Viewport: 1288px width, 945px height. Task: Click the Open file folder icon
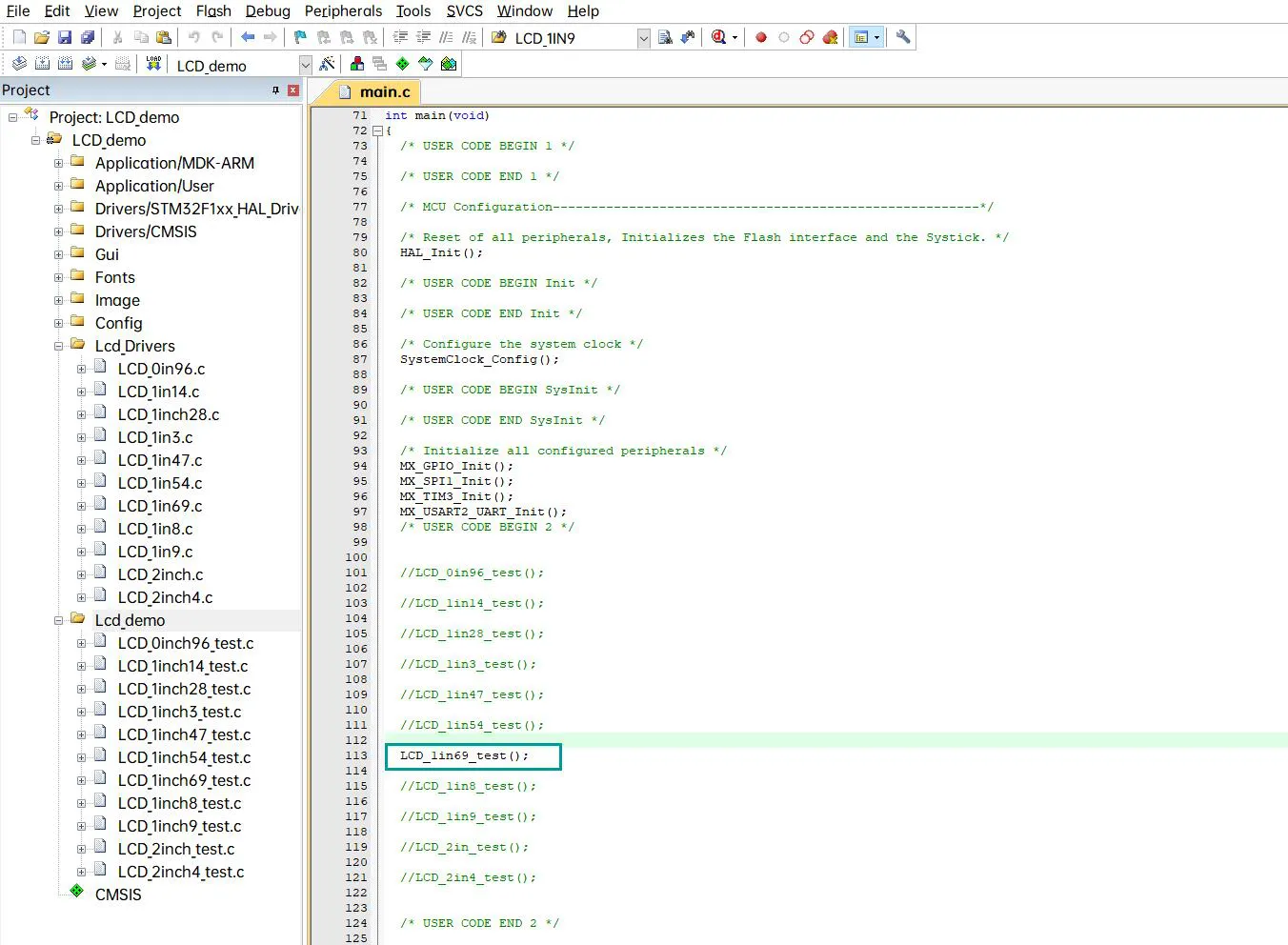point(42,37)
